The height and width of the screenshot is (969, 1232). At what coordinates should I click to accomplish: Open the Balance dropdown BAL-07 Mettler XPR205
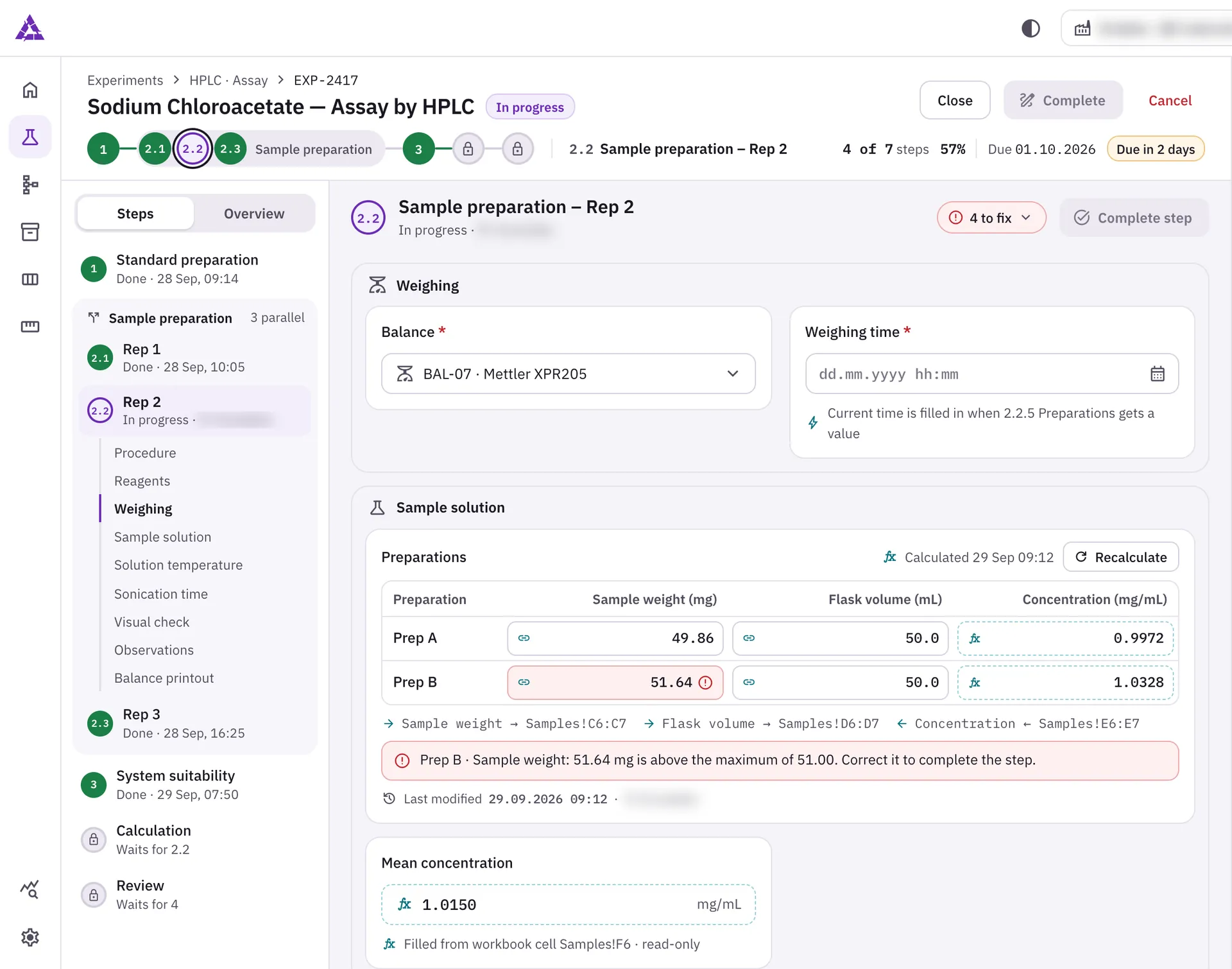pyautogui.click(x=568, y=373)
